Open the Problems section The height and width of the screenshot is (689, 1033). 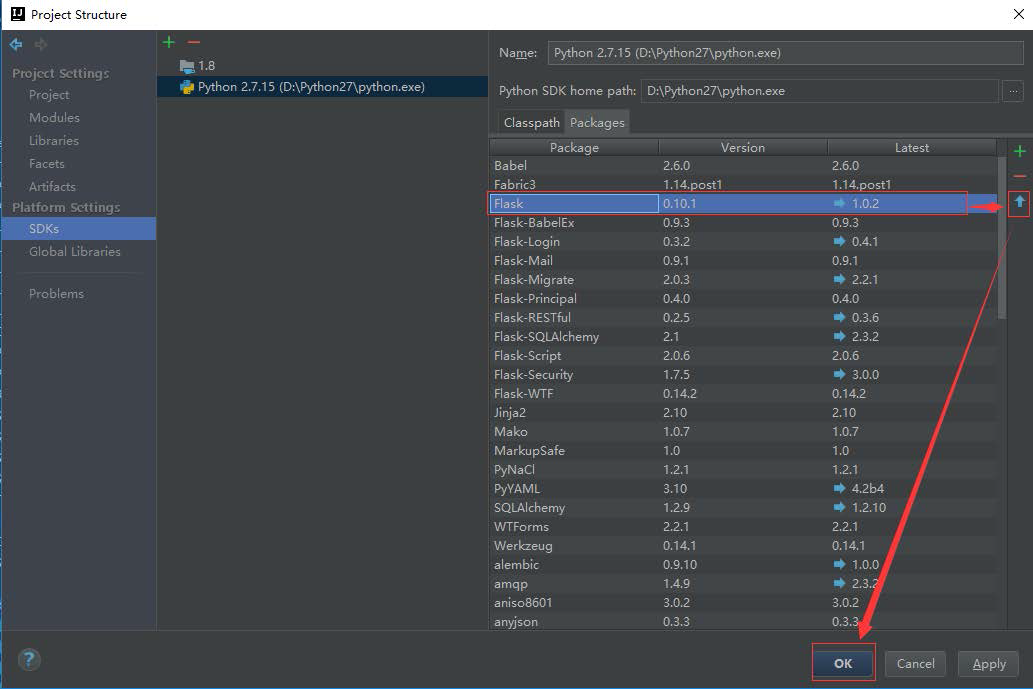pos(56,294)
